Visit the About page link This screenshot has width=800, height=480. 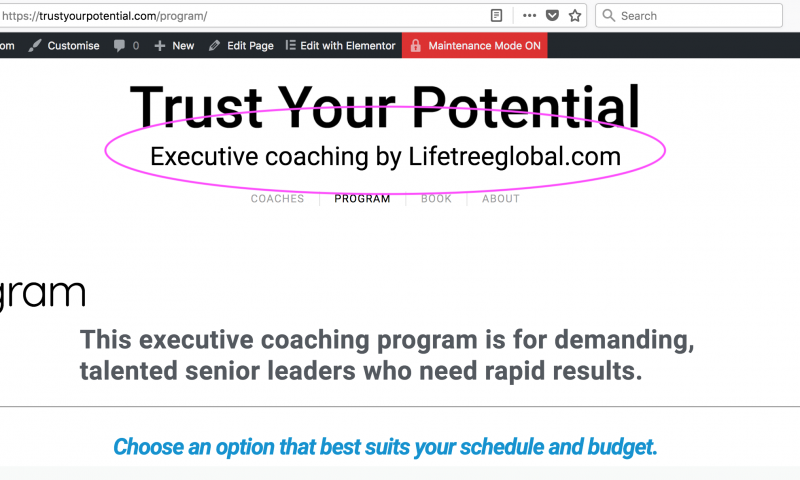tap(501, 199)
